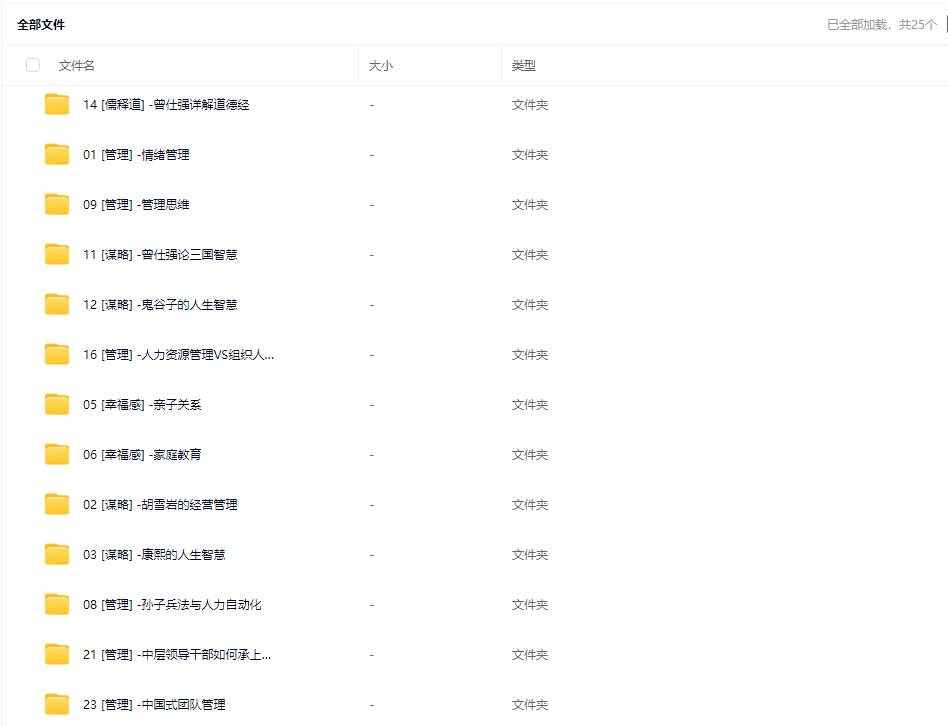Screen dimensions: 948x726
Task: Toggle the select-all checkbox in header
Action: click(x=33, y=65)
